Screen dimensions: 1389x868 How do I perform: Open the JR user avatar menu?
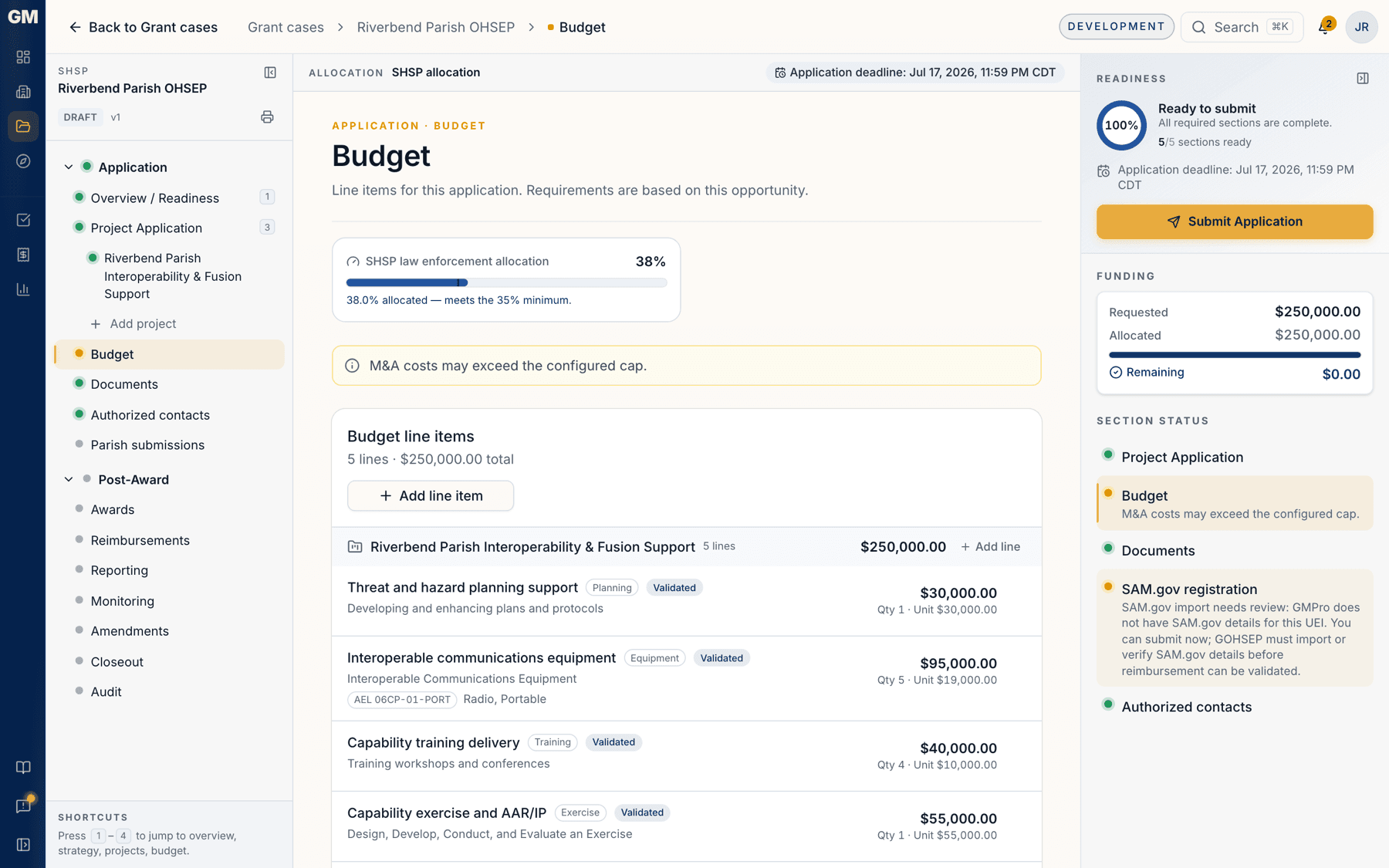point(1361,27)
